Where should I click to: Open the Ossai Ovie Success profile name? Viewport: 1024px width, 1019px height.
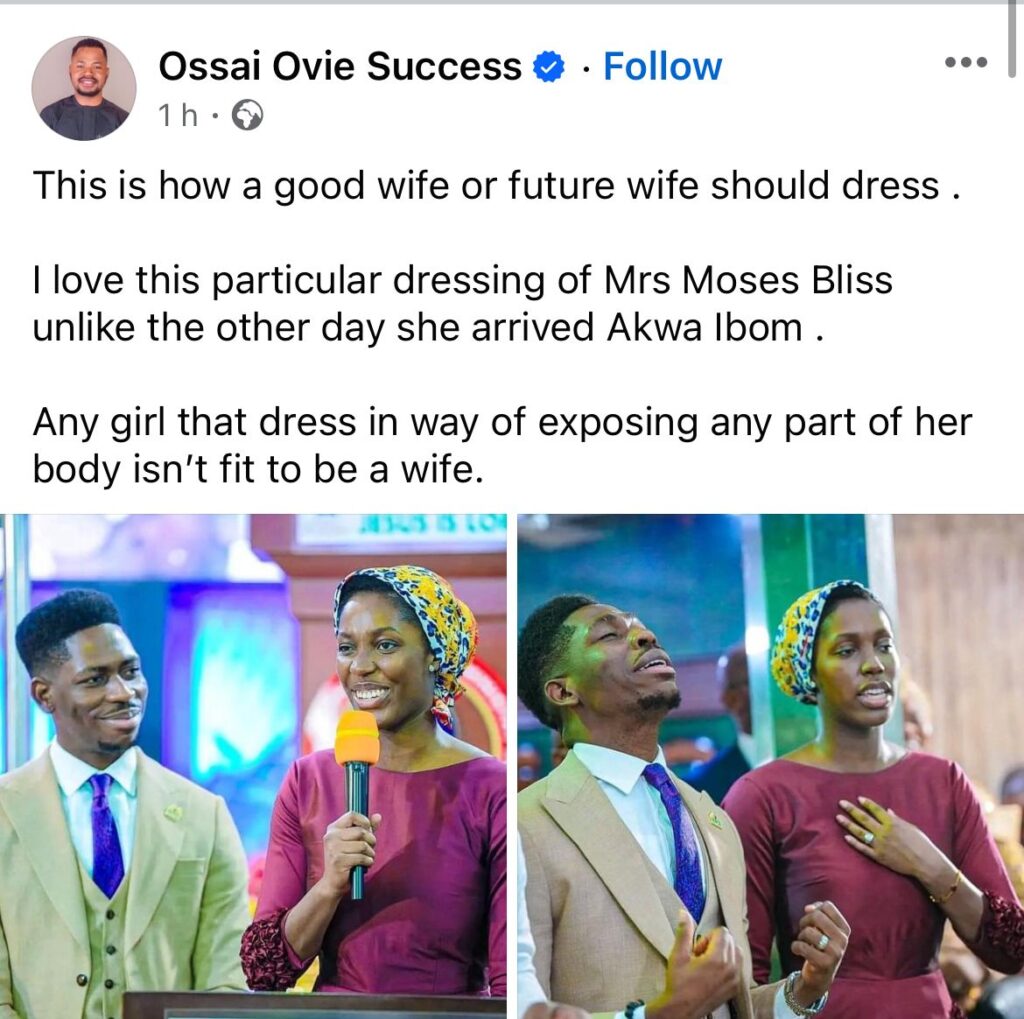click(x=340, y=67)
